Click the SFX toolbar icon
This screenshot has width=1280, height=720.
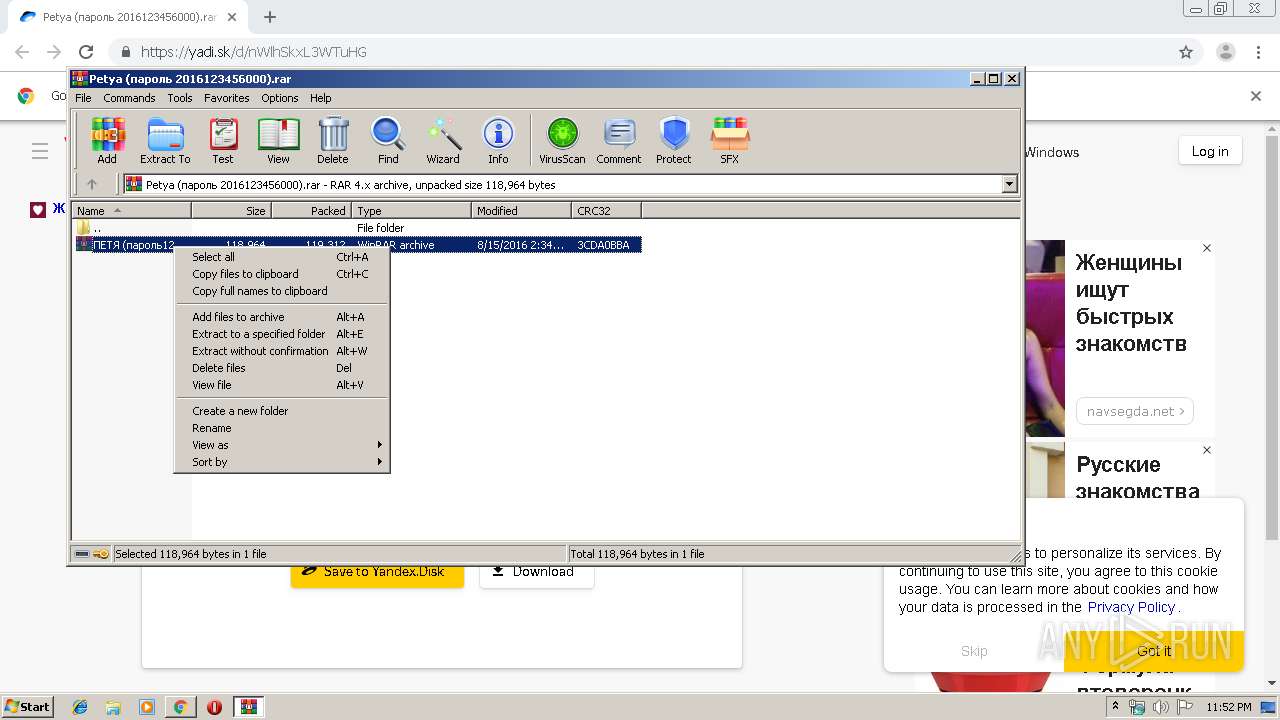click(730, 140)
